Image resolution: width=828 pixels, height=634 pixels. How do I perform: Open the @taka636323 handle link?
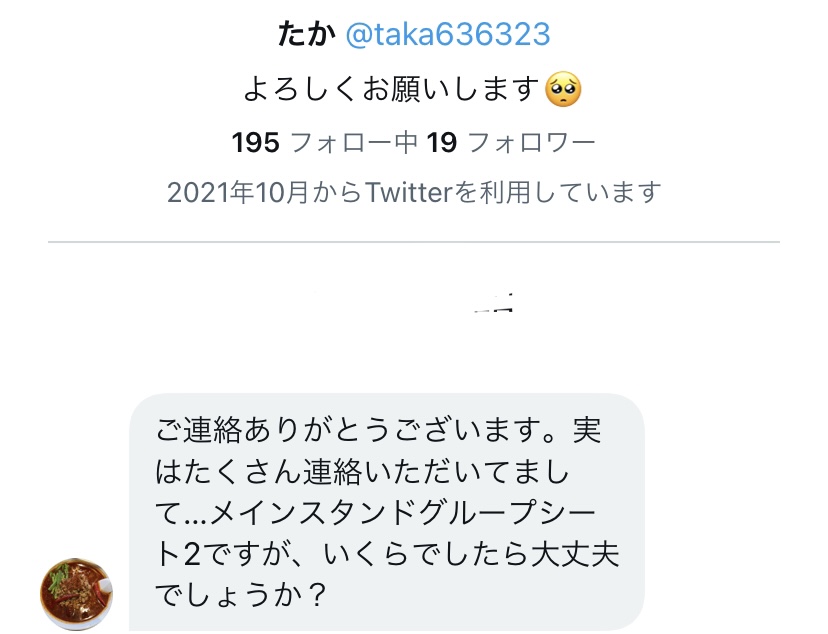(x=448, y=35)
